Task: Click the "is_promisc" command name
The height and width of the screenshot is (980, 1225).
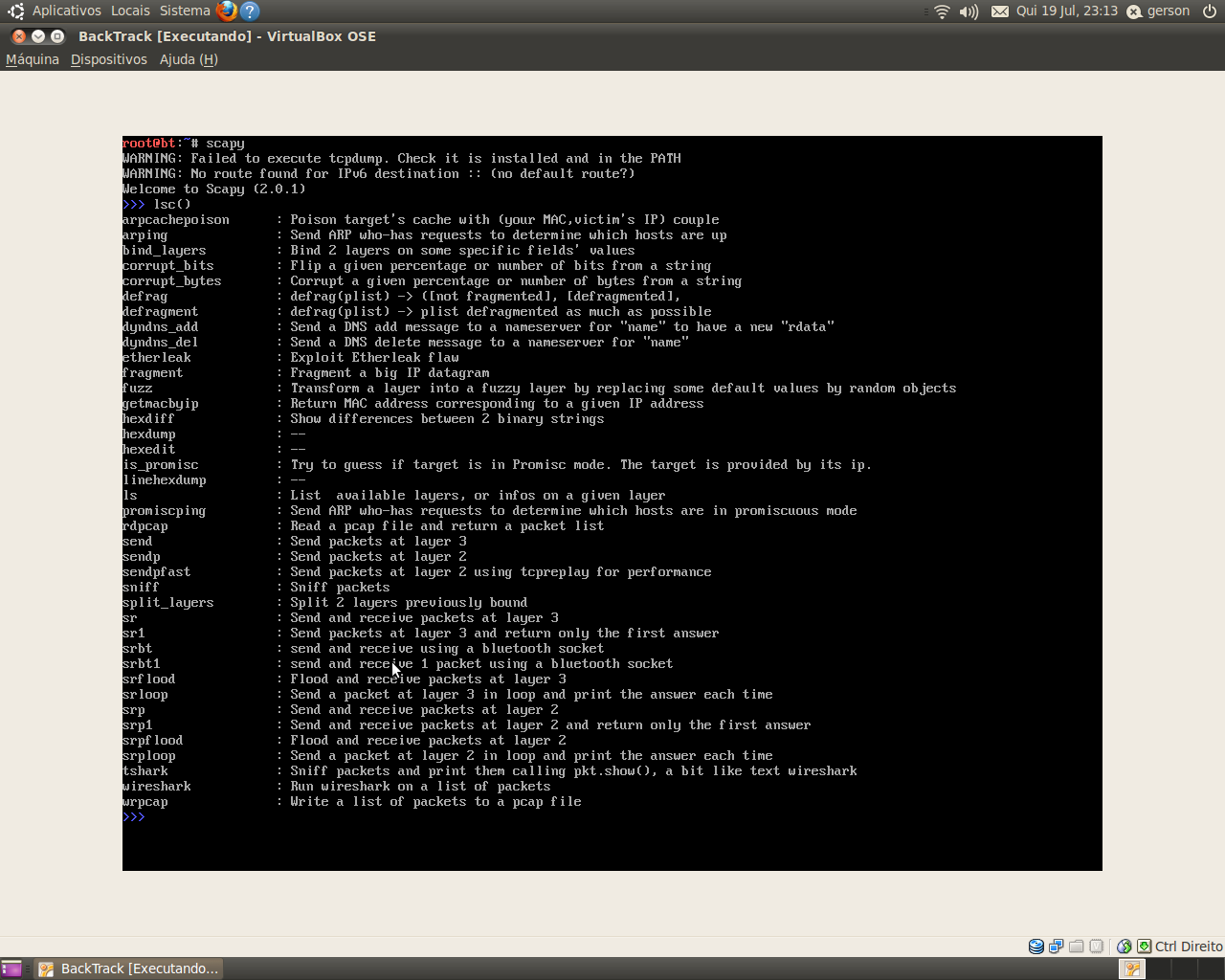Action: (x=161, y=465)
